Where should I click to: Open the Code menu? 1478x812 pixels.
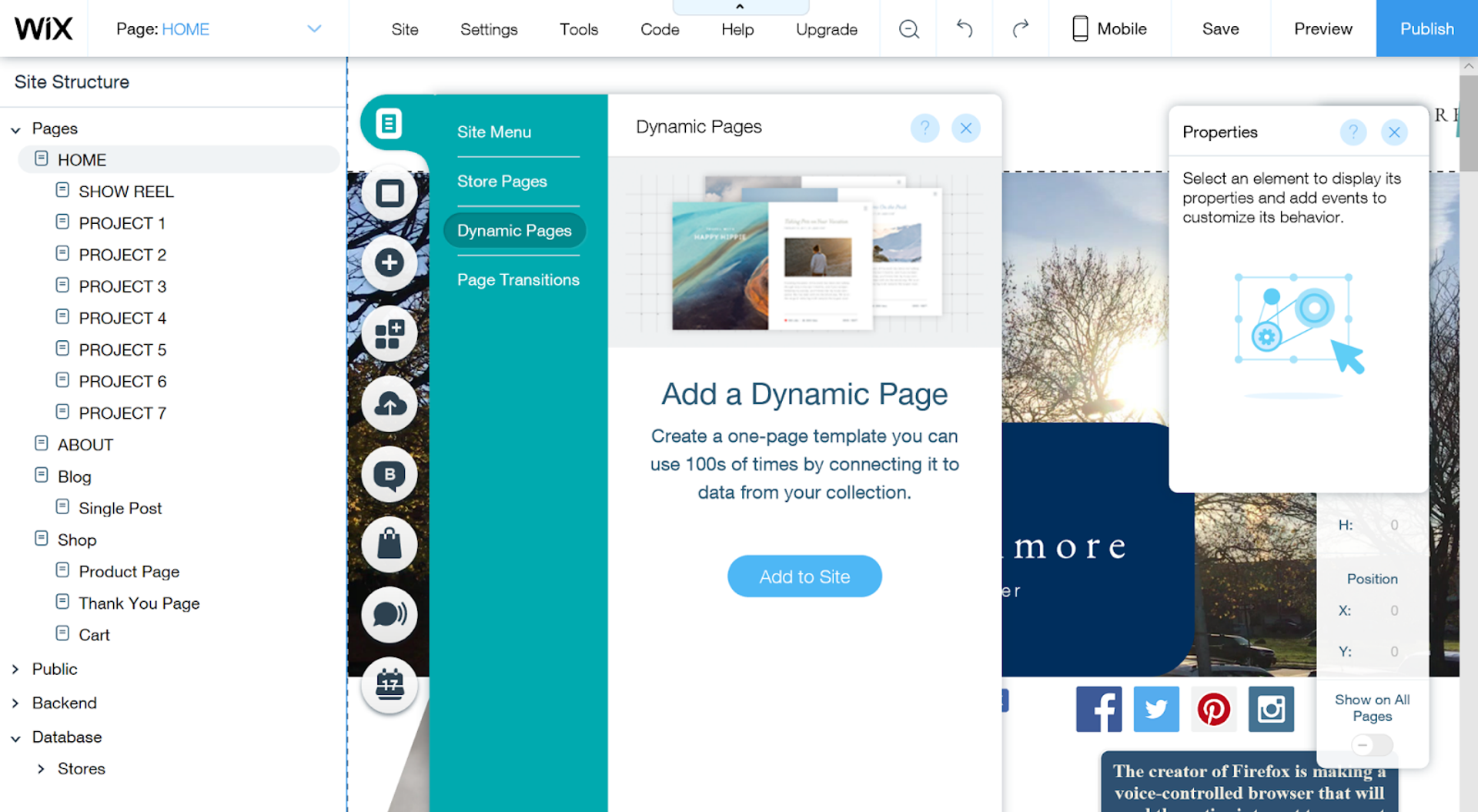click(659, 28)
